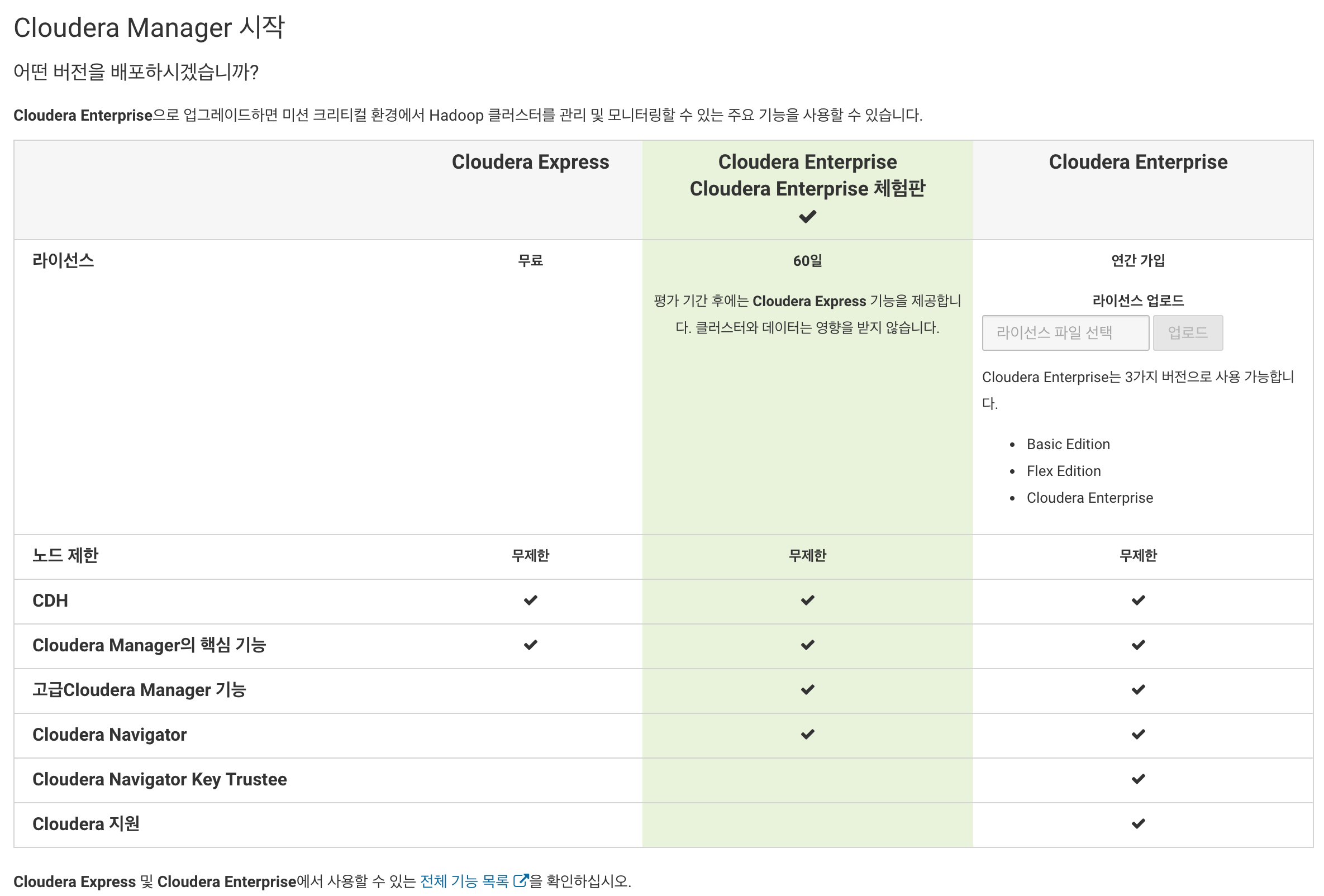1324x896 pixels.
Task: Click the Cloudera 지원 row checkmark
Action: coord(1138,823)
